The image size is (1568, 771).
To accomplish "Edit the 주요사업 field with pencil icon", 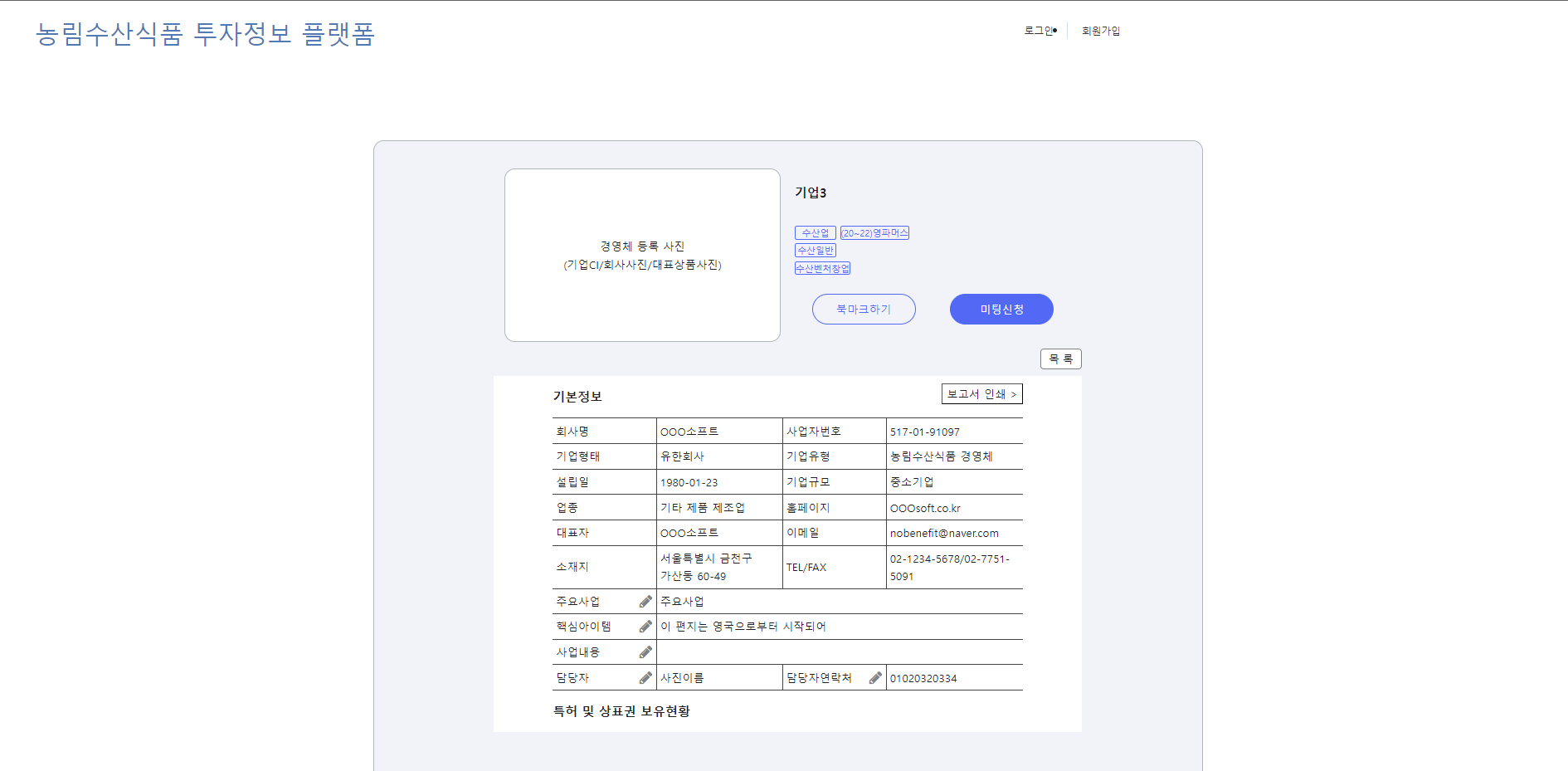I will [x=645, y=602].
